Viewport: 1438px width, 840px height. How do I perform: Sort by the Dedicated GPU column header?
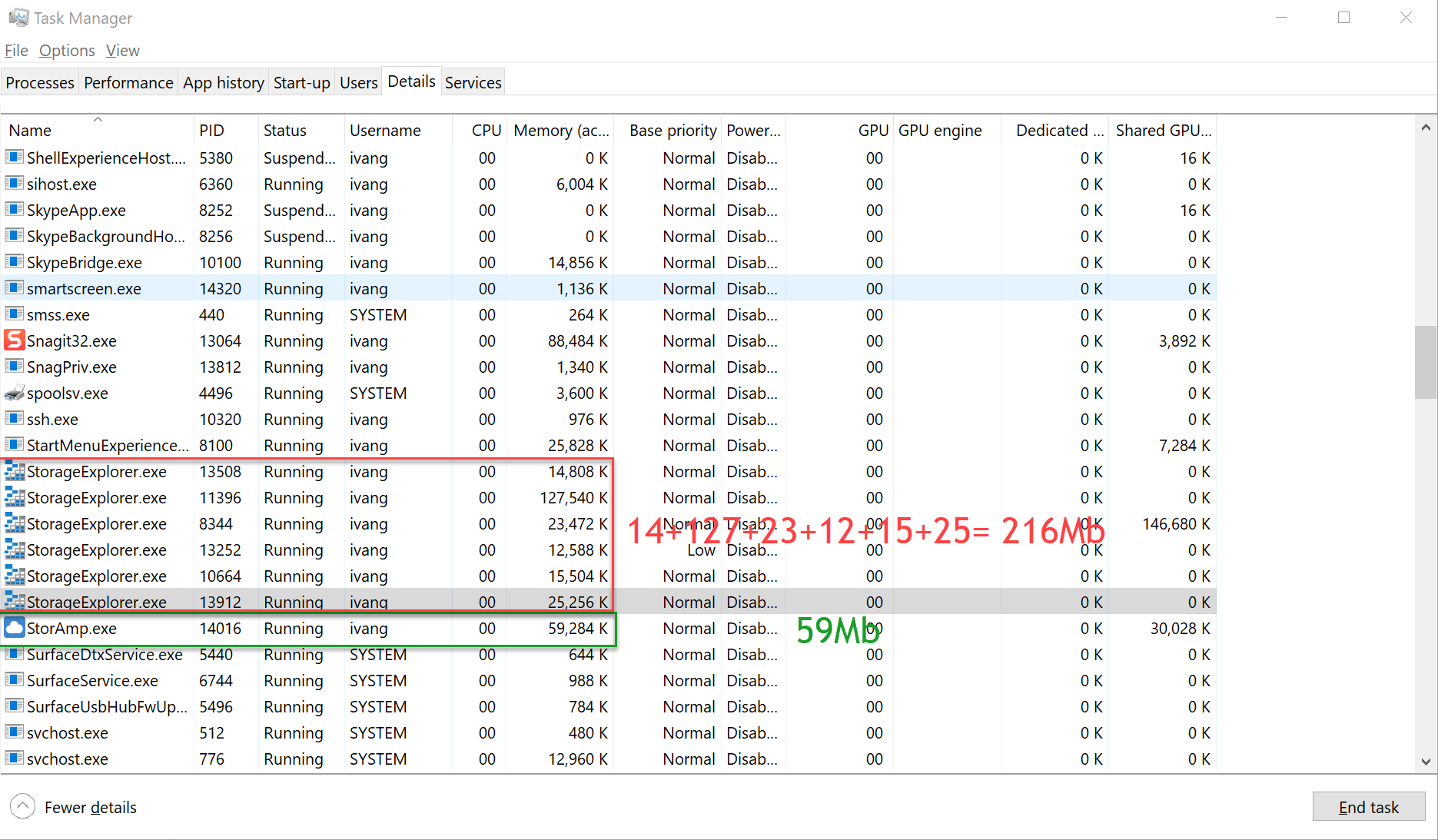(x=1055, y=130)
